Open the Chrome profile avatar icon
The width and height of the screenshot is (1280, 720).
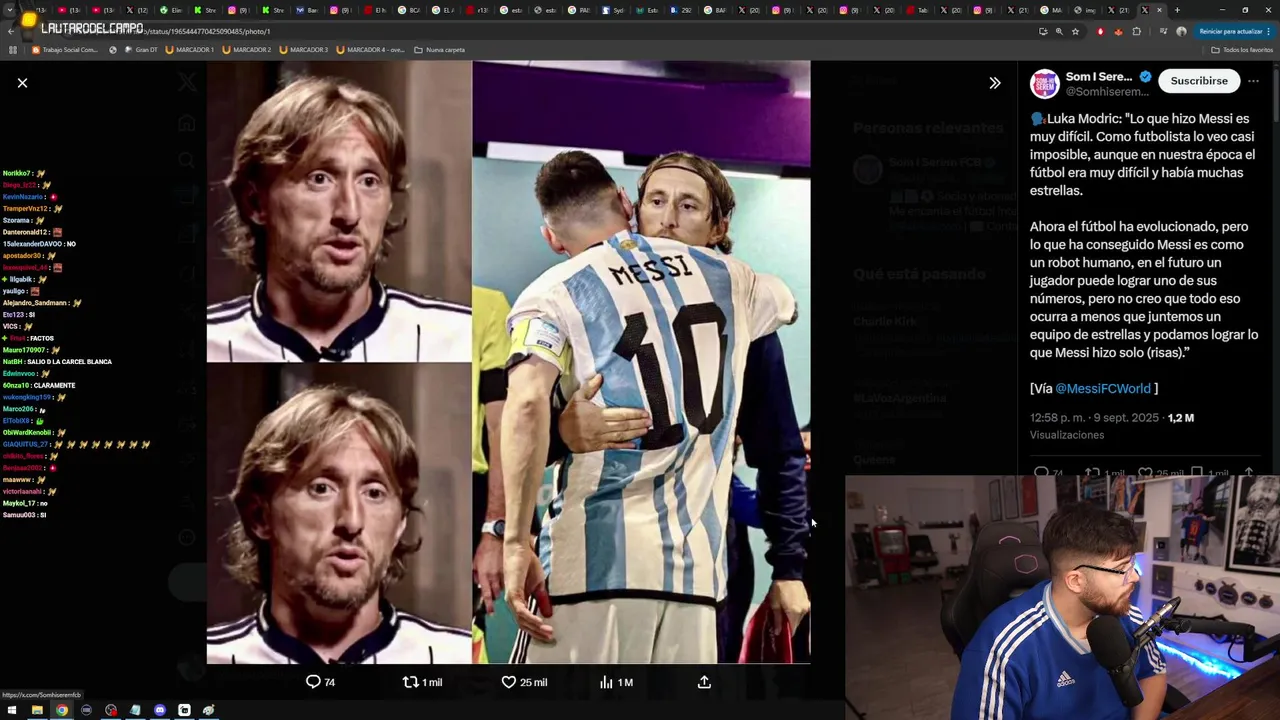click(x=1181, y=31)
